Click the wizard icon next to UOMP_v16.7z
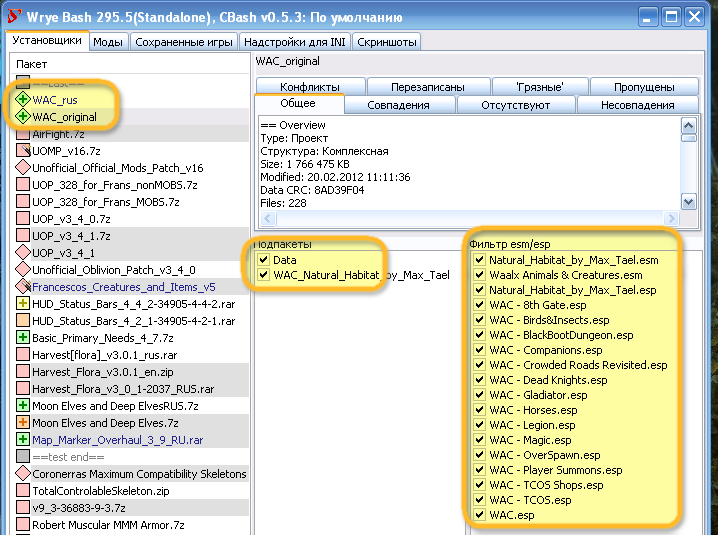The height and width of the screenshot is (535, 718). (23, 151)
